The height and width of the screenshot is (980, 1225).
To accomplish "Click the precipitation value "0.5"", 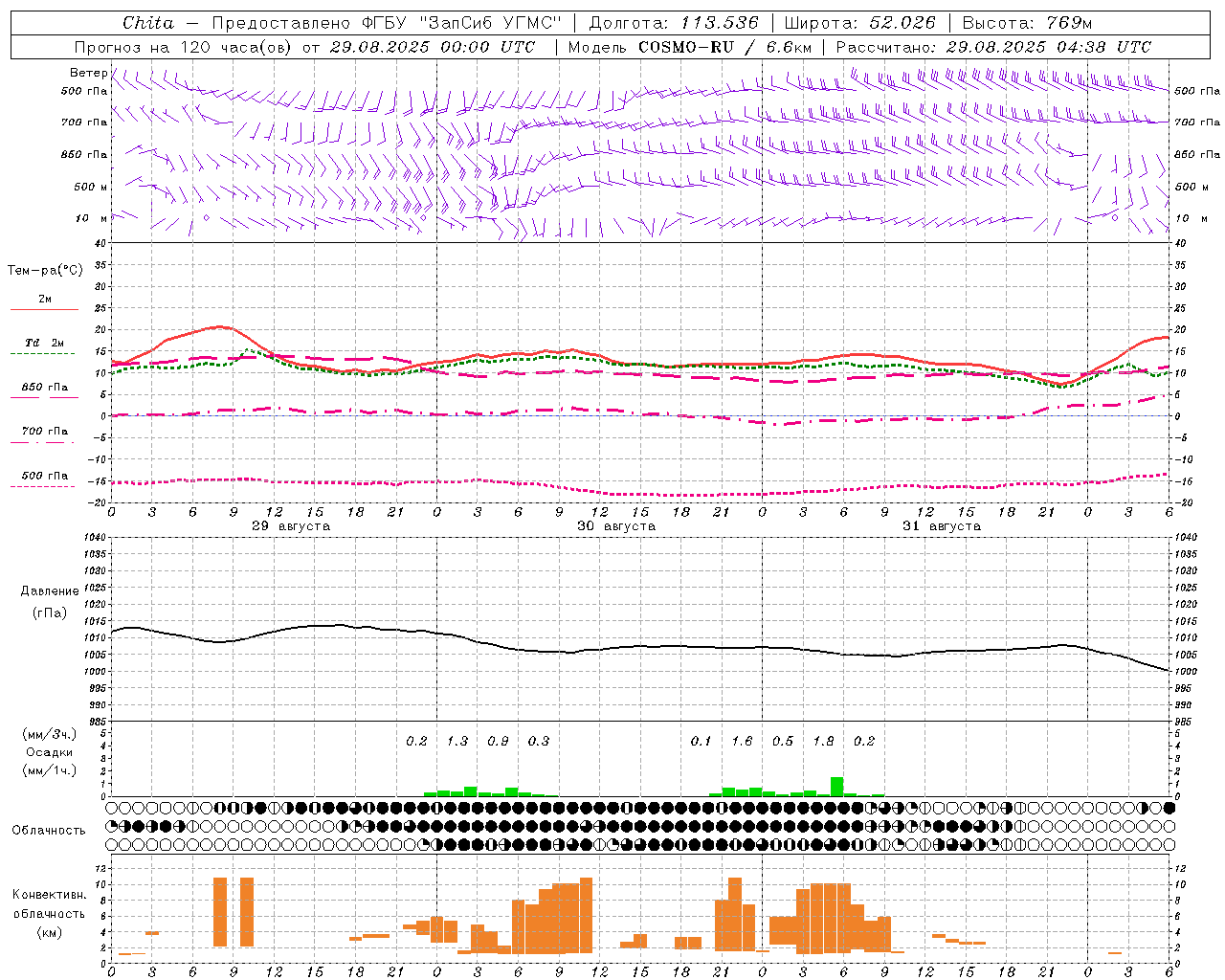I will (x=783, y=741).
